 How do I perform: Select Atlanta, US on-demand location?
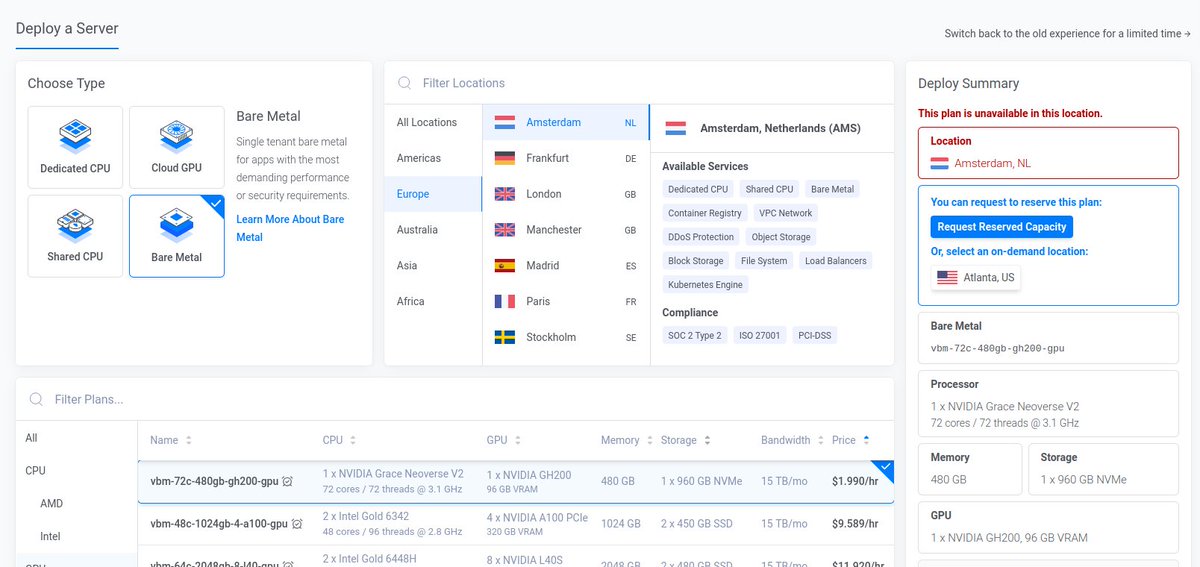976,277
